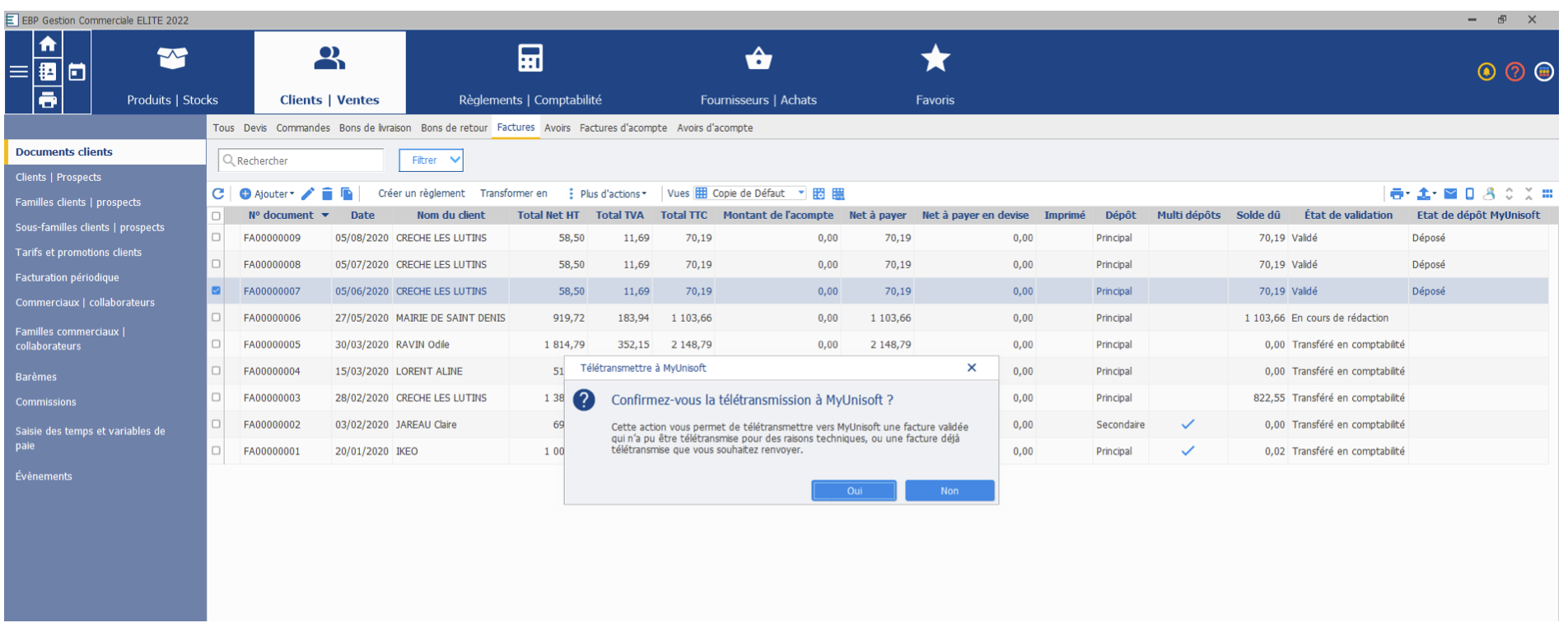This screenshot has height=632, width=1568.
Task: Duplicate document (copy icon)
Action: point(347,194)
